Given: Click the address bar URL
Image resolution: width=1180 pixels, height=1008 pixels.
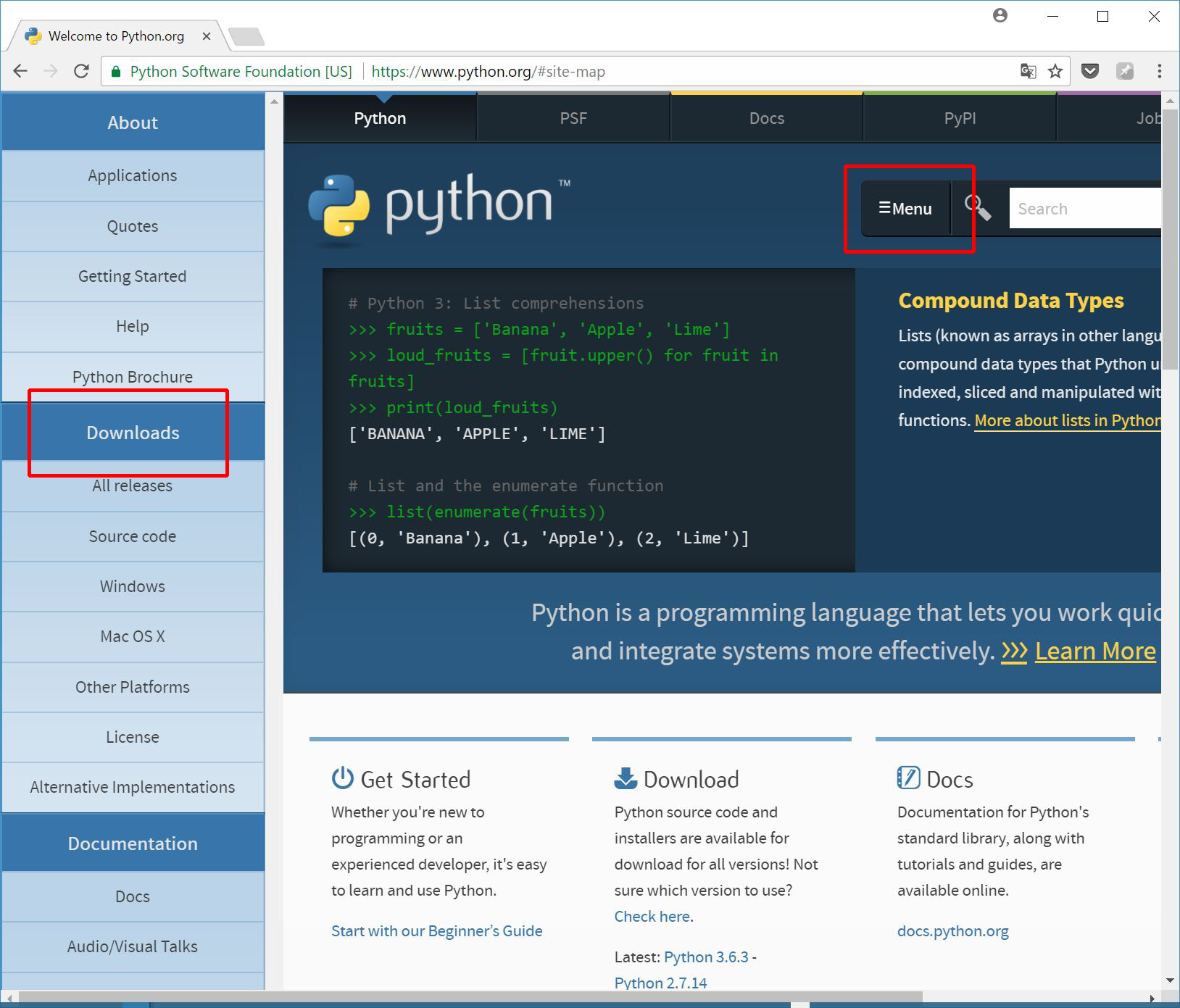Looking at the screenshot, I should (x=488, y=72).
